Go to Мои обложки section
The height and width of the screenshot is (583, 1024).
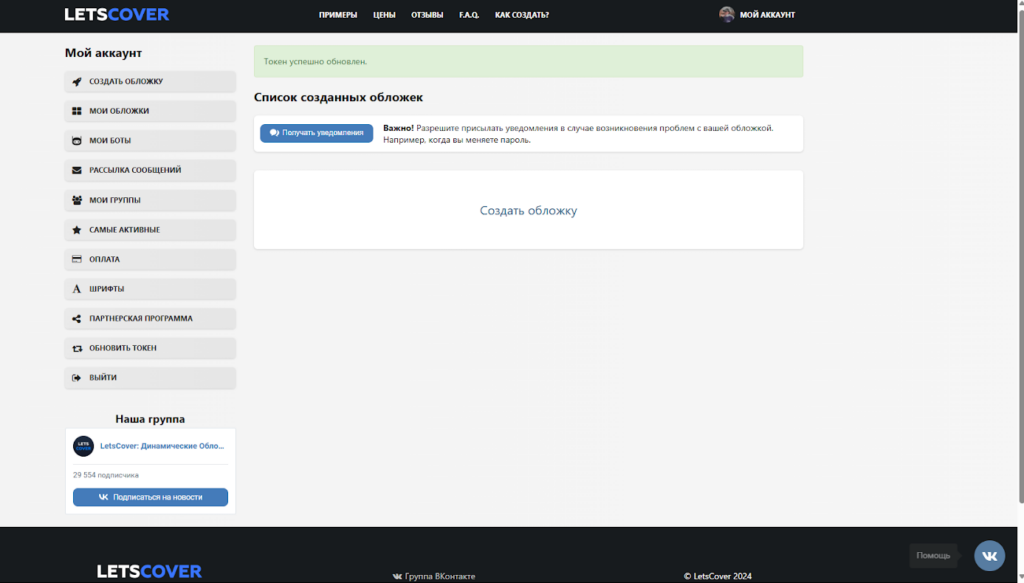tap(150, 111)
